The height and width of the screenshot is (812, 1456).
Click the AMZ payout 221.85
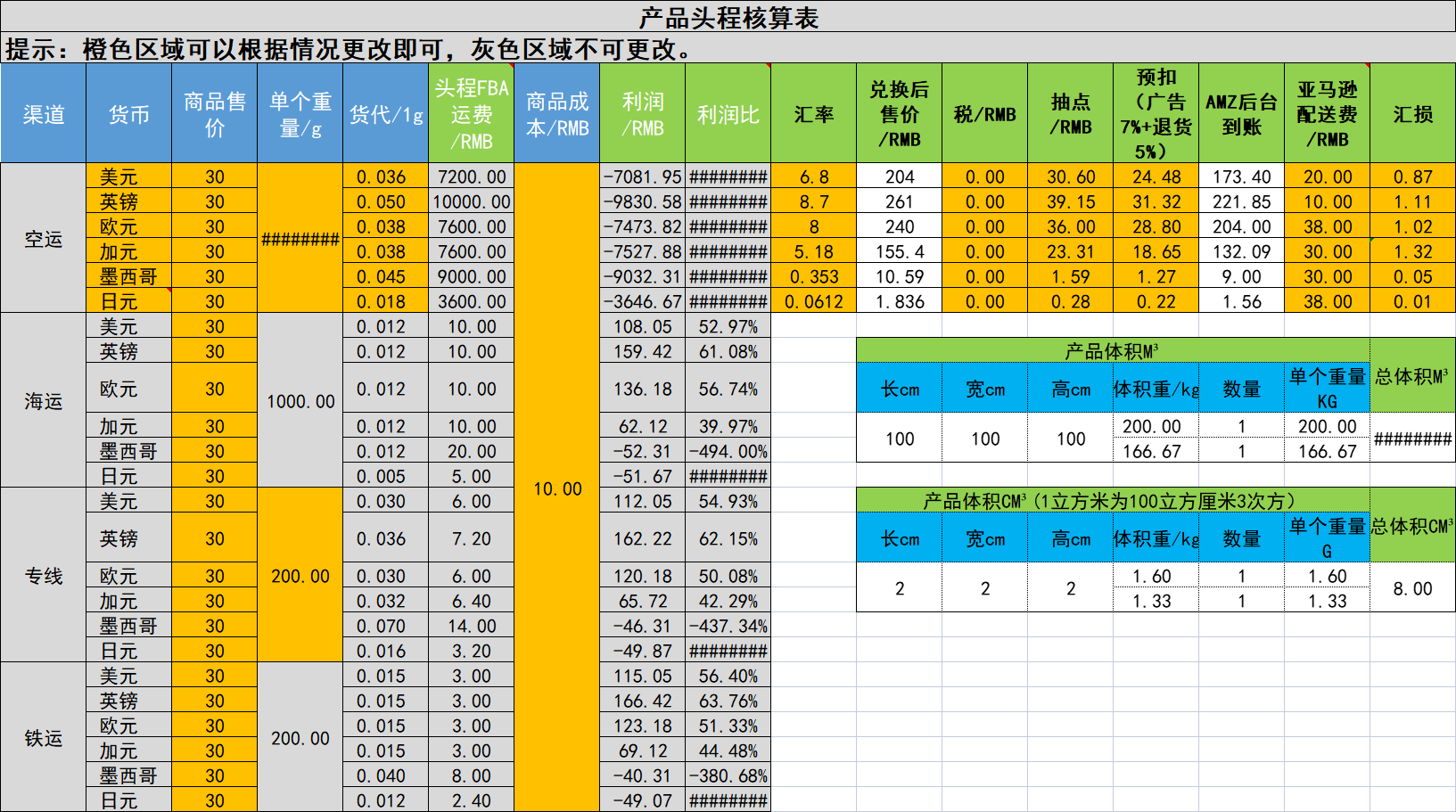click(1241, 201)
